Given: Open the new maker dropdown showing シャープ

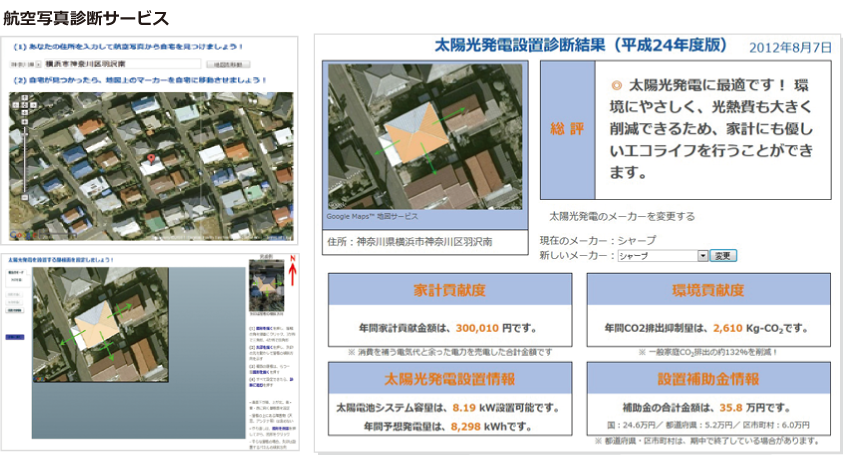Looking at the screenshot, I should click(x=662, y=256).
